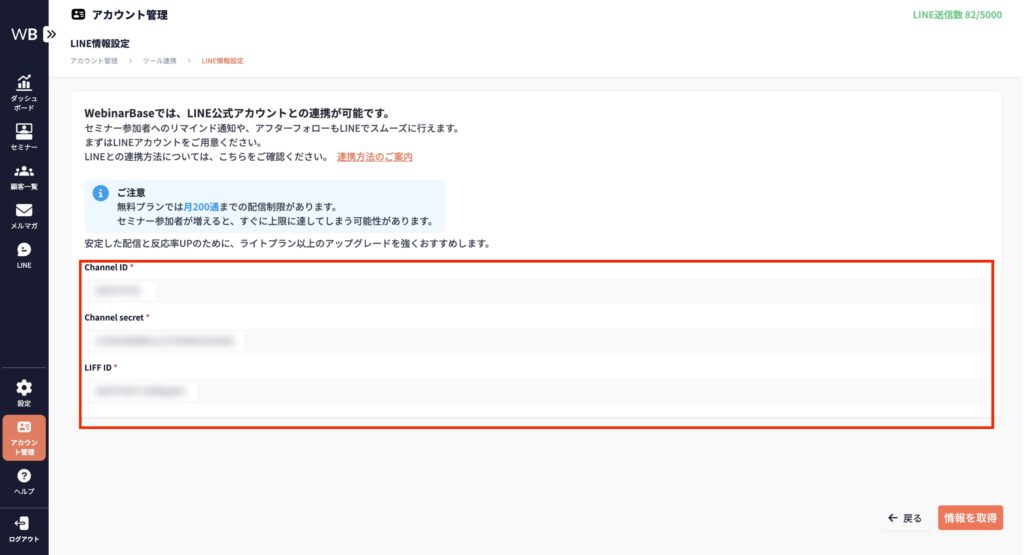The width and height of the screenshot is (1024, 555).
Task: Open the Dashboard (ダッシュボード) sidebar icon
Action: [24, 84]
